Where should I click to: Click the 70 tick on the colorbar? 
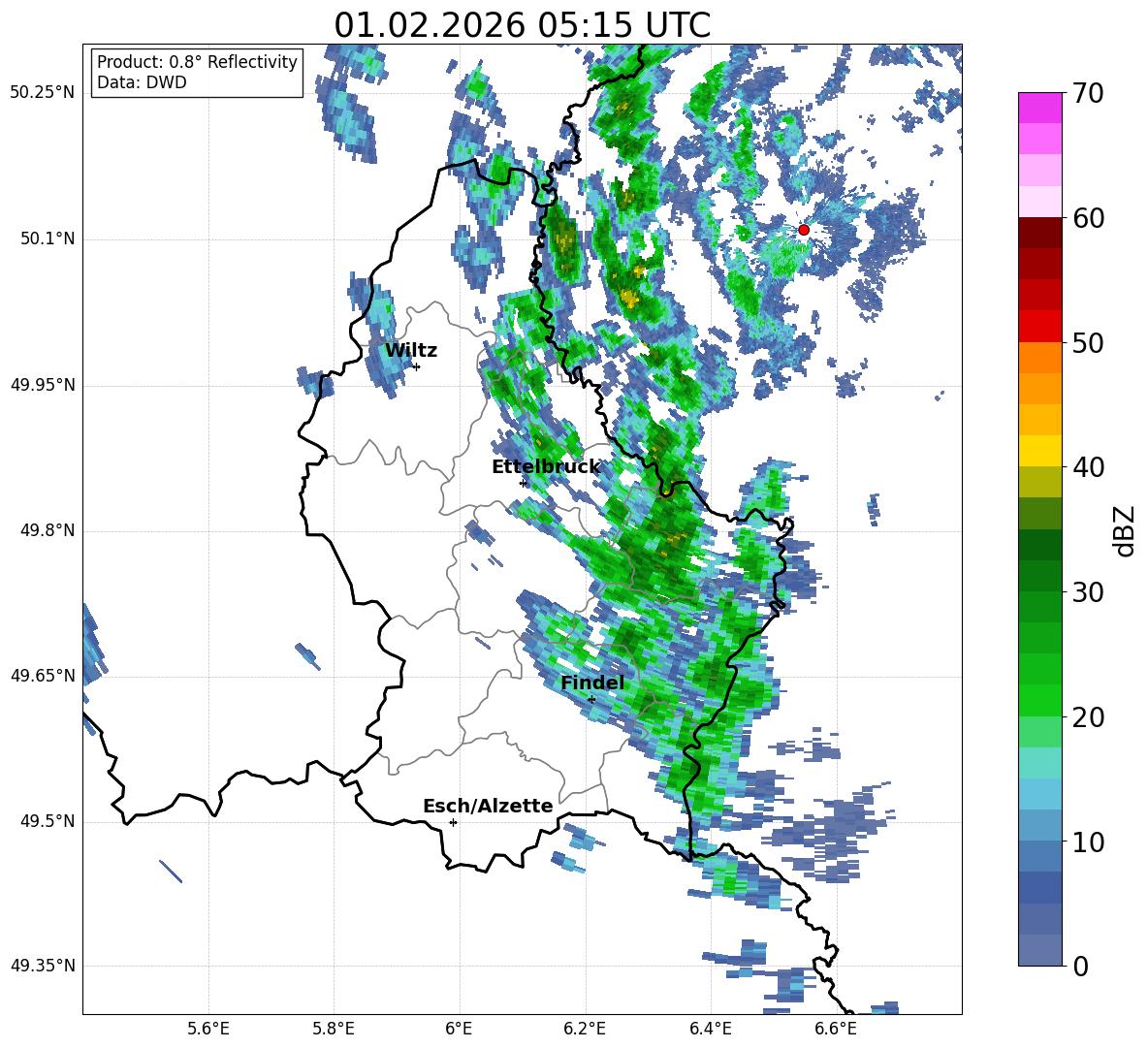pos(1088,93)
